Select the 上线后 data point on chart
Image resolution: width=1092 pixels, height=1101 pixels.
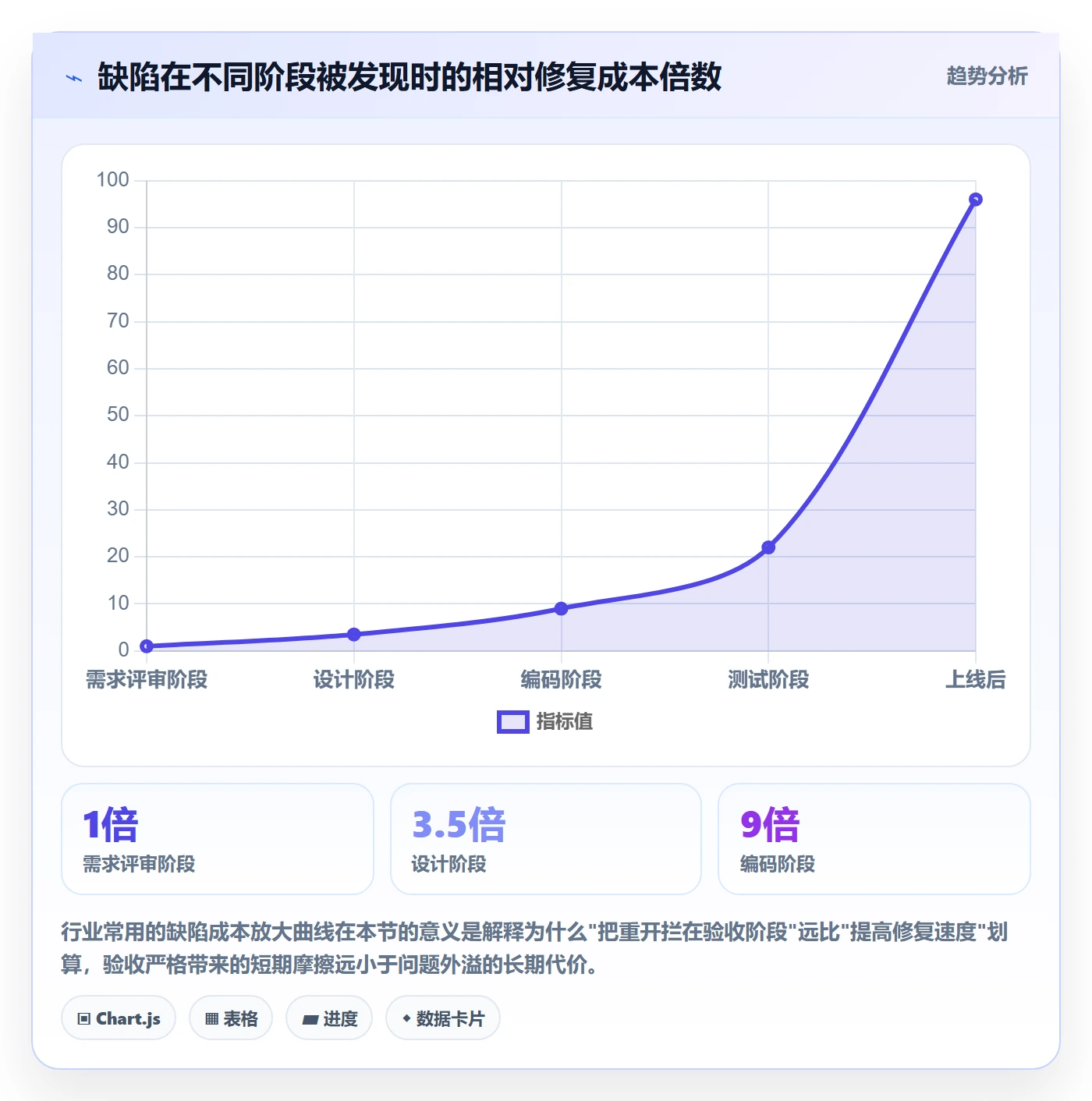coord(975,200)
